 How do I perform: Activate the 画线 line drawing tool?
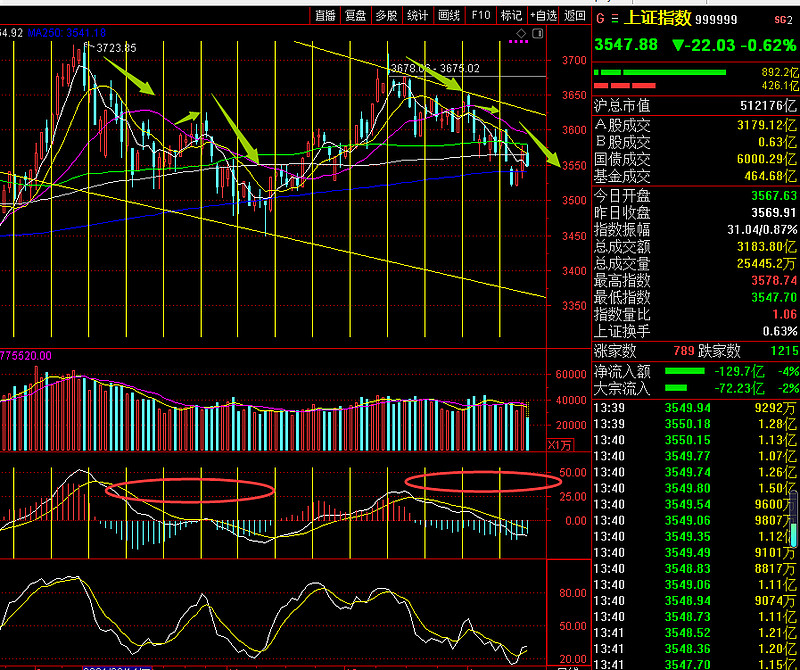coord(449,15)
